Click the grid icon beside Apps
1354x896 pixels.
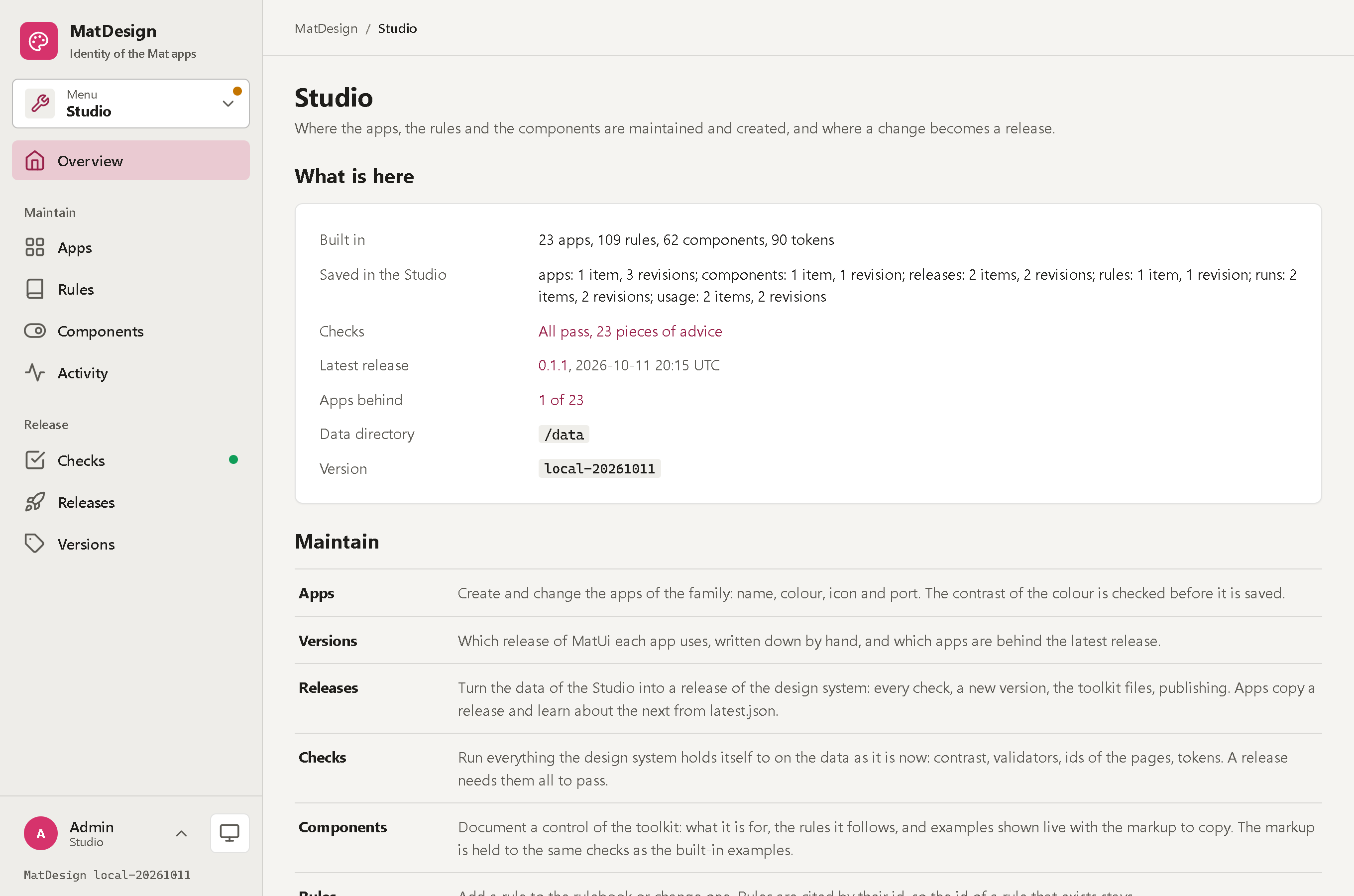pos(35,247)
